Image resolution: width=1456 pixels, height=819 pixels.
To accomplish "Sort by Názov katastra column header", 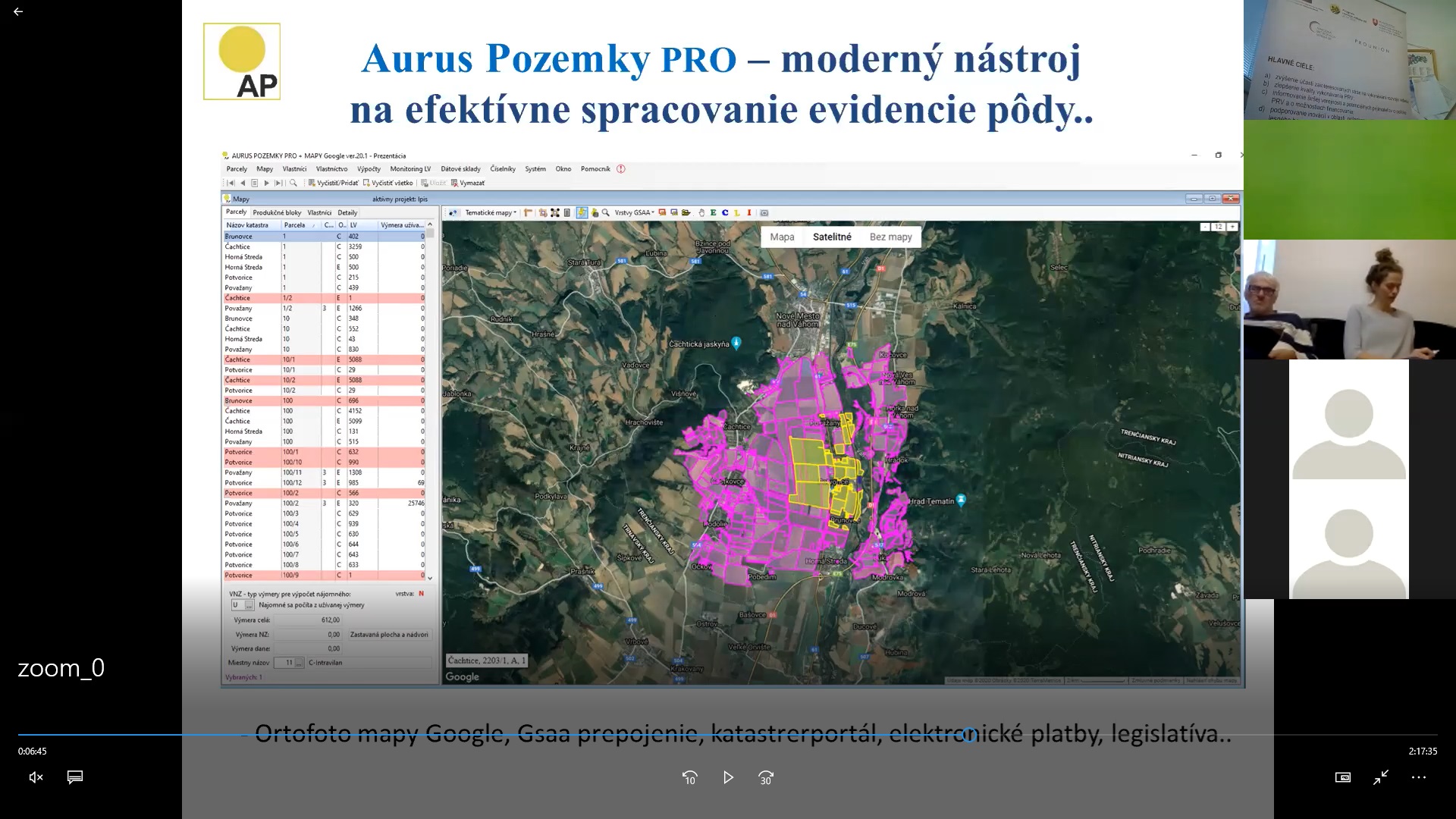I will click(x=252, y=225).
